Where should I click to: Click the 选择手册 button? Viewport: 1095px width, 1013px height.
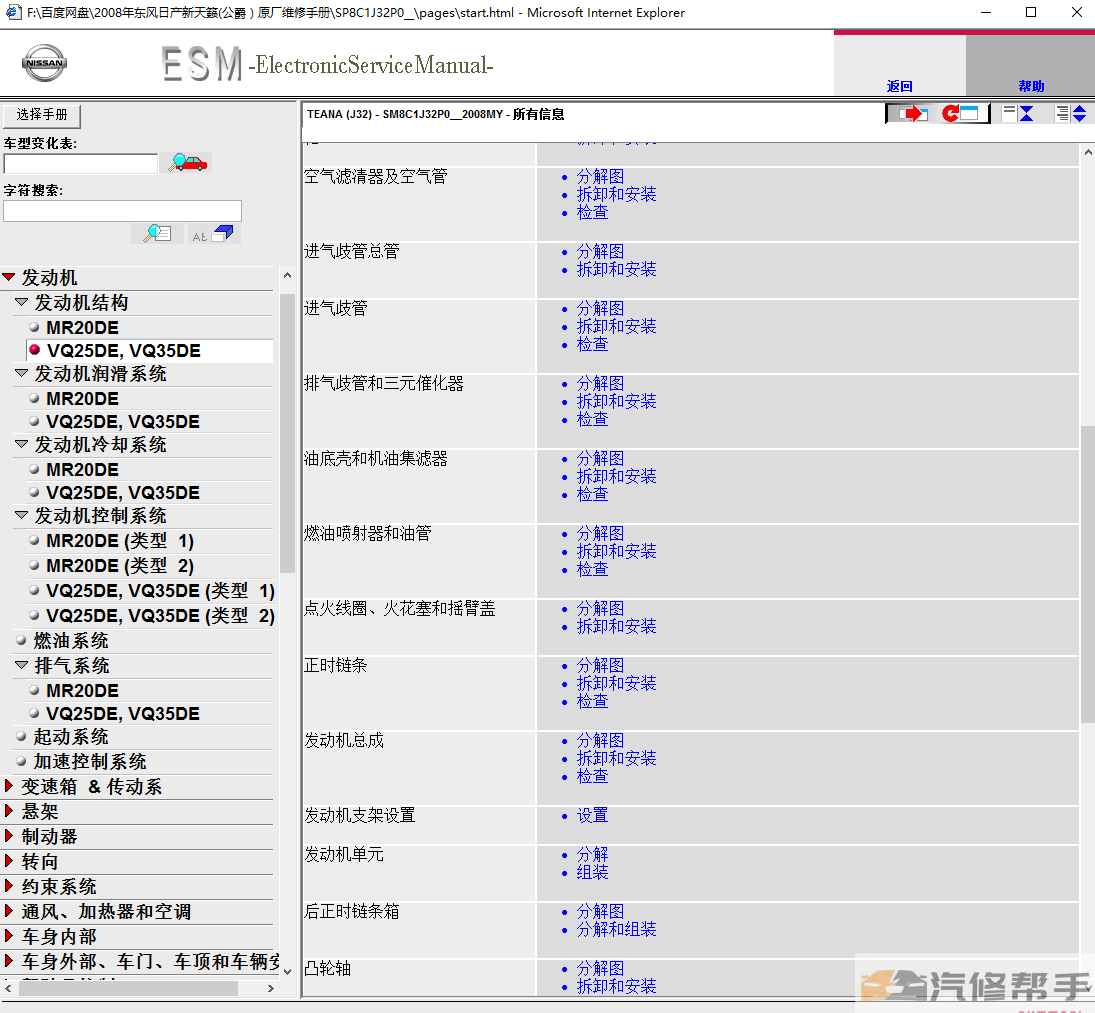42,114
